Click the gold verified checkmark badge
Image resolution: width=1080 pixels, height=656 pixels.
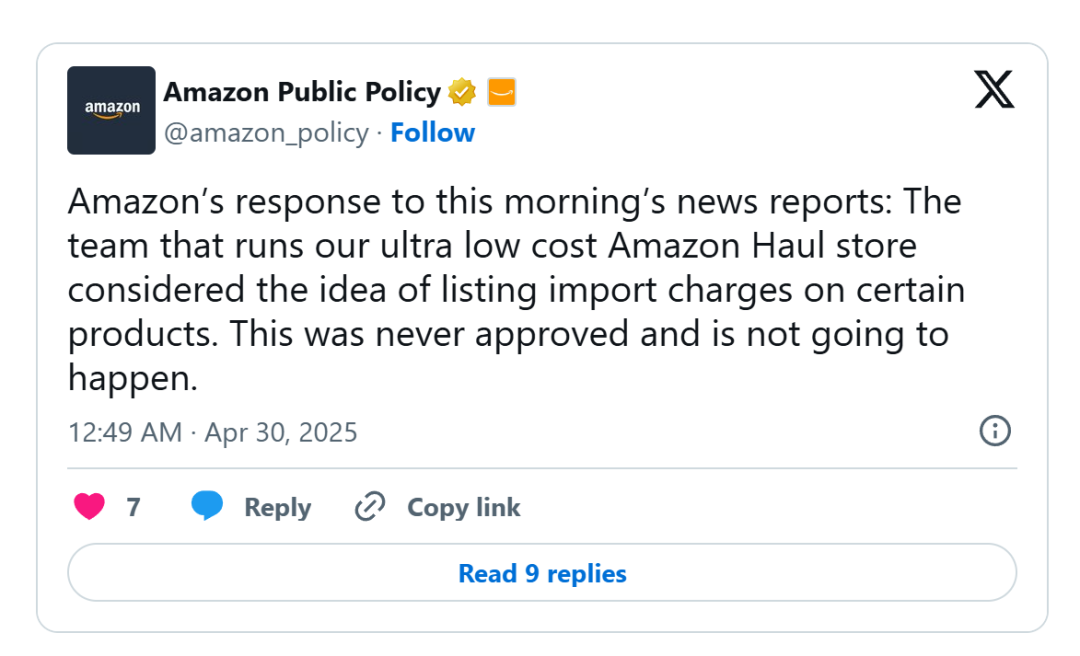coord(462,92)
